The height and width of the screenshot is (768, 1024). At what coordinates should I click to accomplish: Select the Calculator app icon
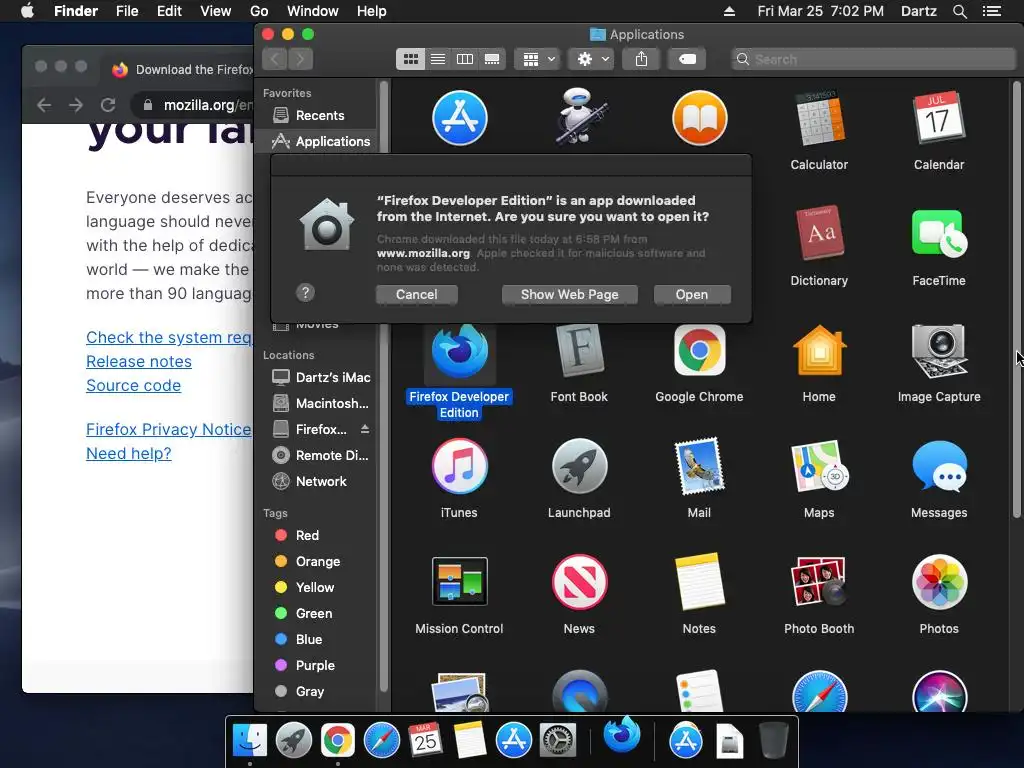(819, 118)
